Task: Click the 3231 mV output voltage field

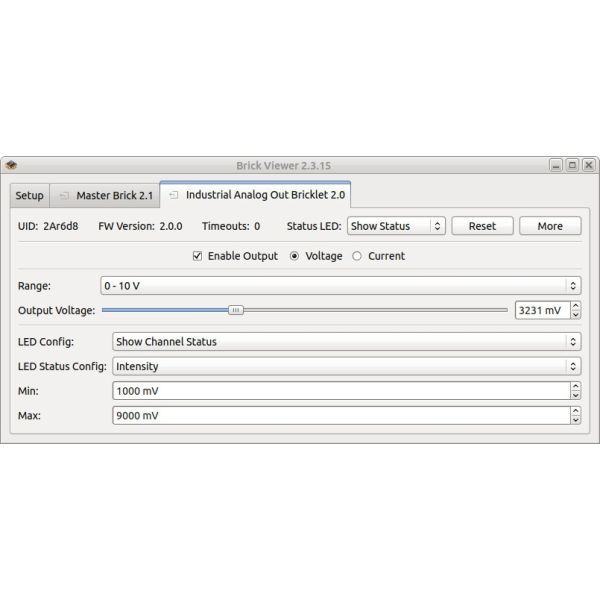Action: click(543, 310)
